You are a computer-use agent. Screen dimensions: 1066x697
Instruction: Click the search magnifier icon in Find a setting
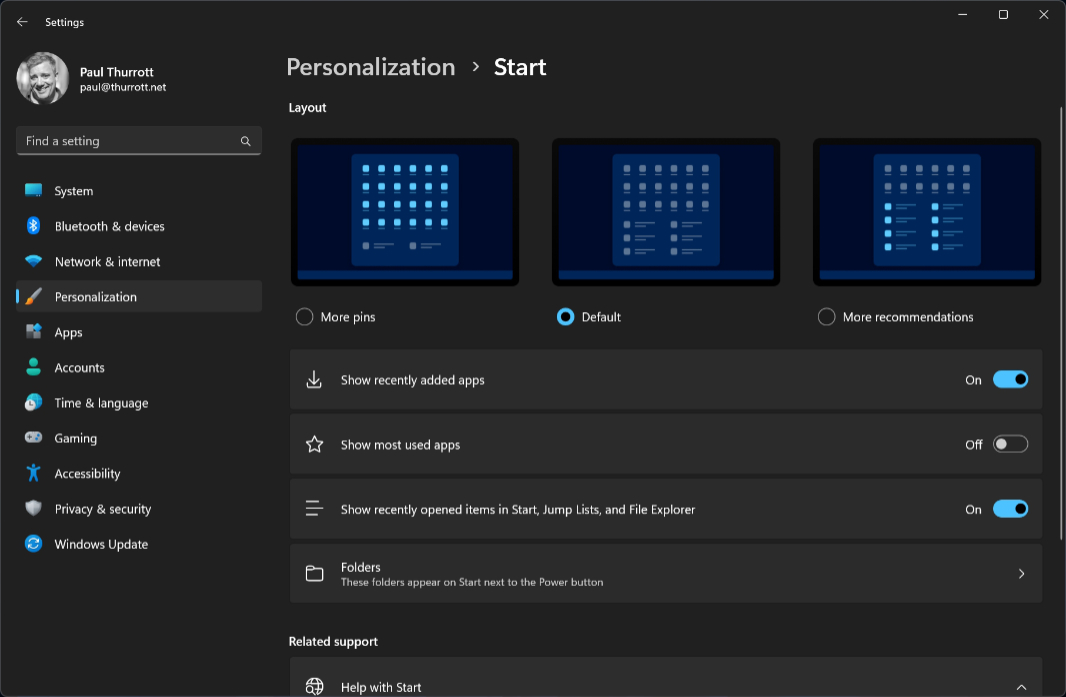pos(245,141)
